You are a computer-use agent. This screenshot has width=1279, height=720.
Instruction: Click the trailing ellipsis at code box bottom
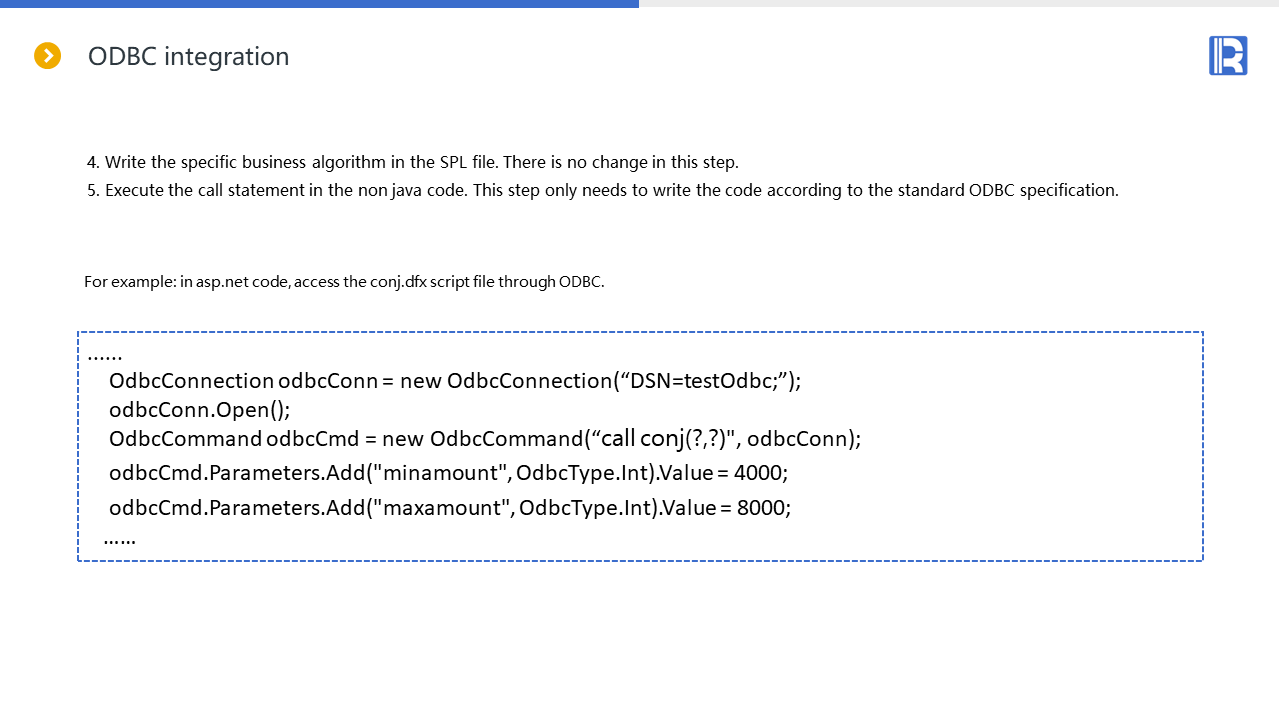click(119, 539)
